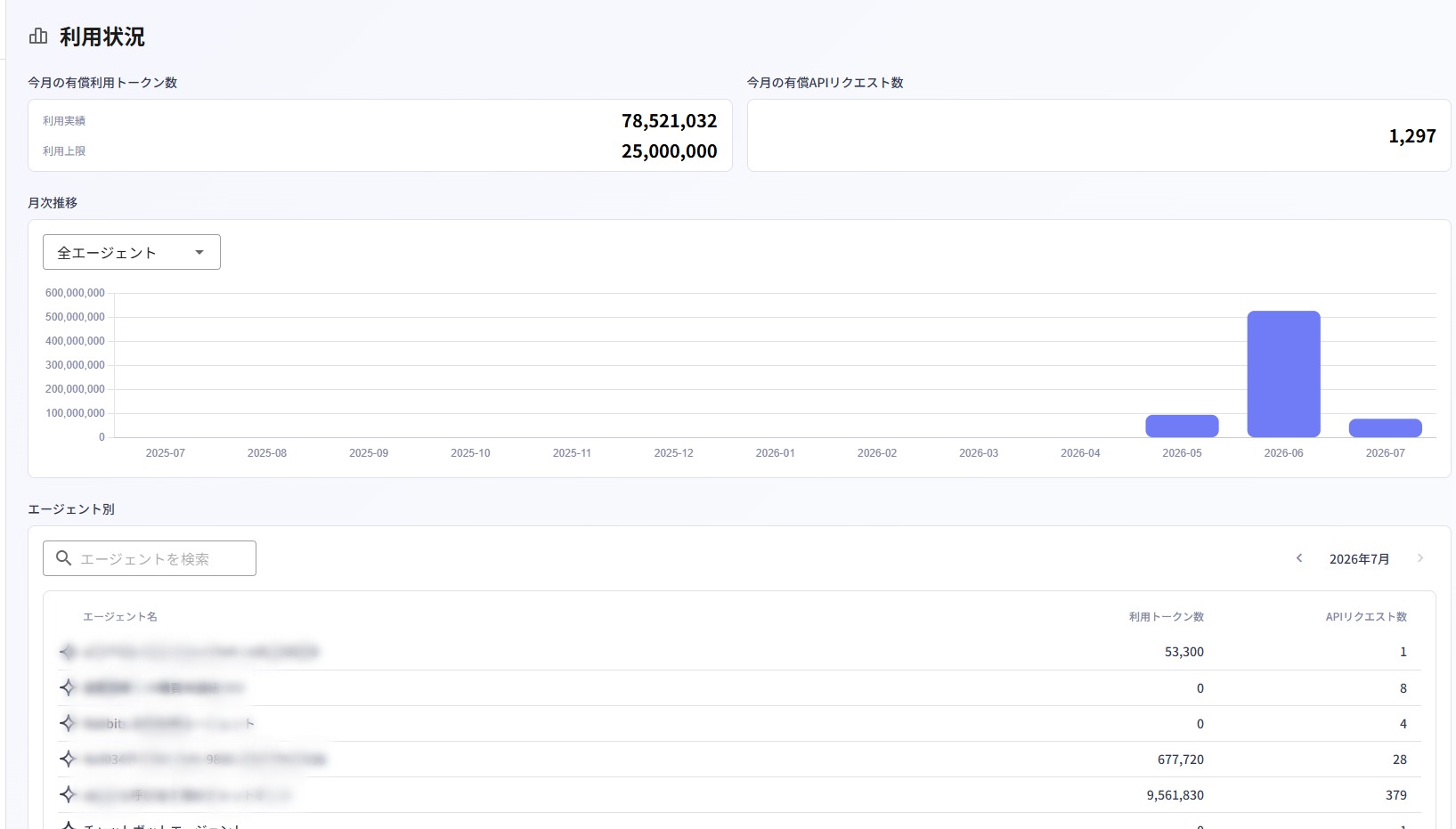Image resolution: width=1456 pixels, height=829 pixels.
Task: Click the 利用実績 label
Action: pos(64,121)
